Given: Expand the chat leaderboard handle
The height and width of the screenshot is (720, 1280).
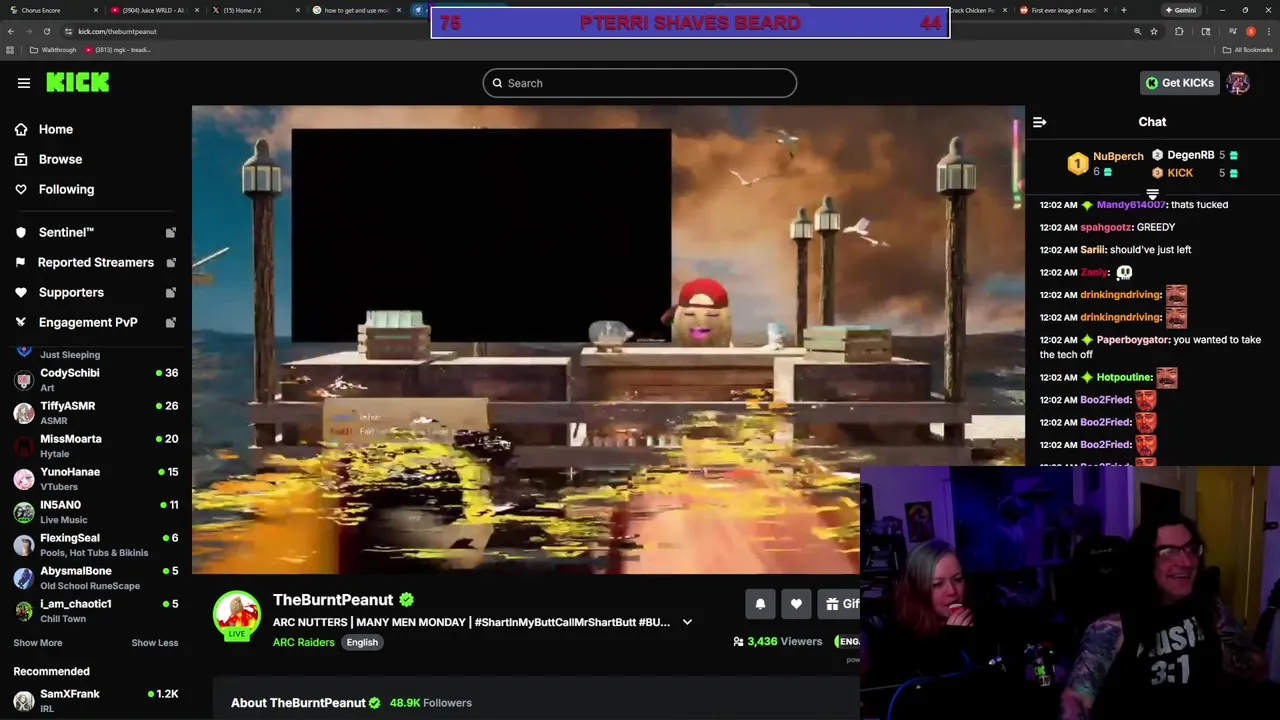Looking at the screenshot, I should pyautogui.click(x=1152, y=194).
